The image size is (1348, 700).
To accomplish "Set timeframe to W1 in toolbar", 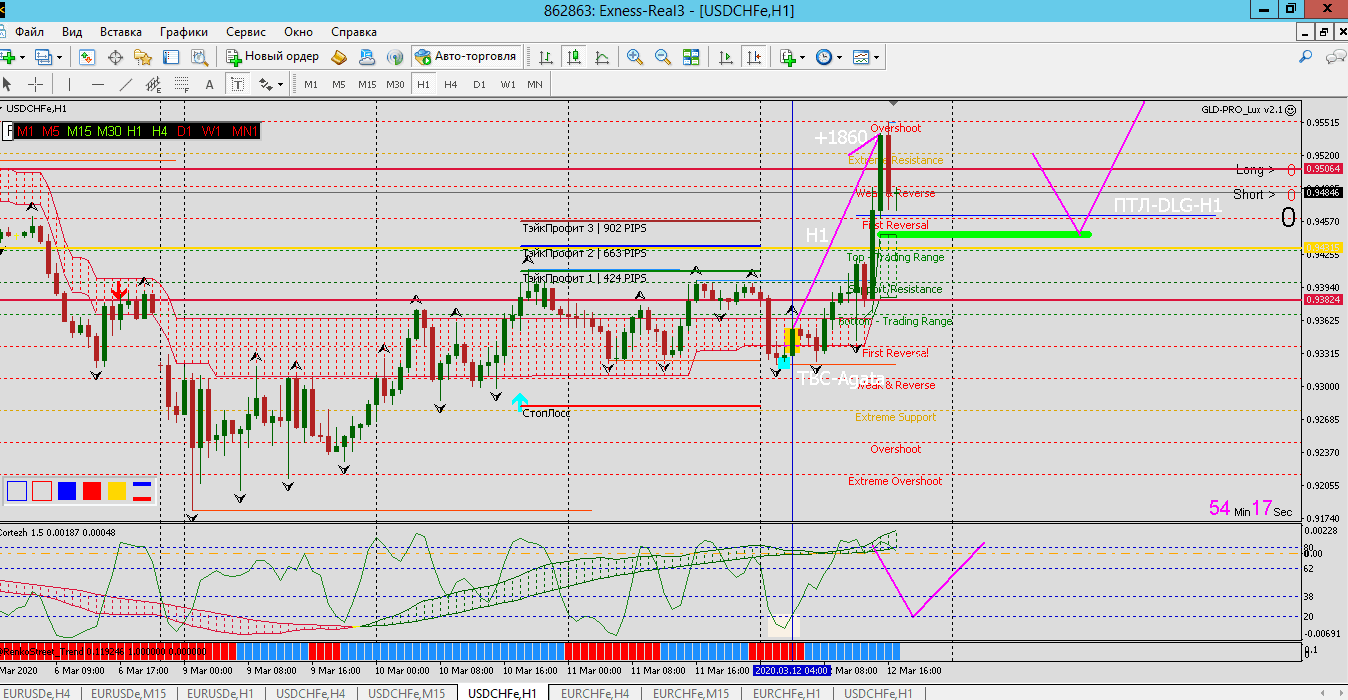I will [x=508, y=84].
